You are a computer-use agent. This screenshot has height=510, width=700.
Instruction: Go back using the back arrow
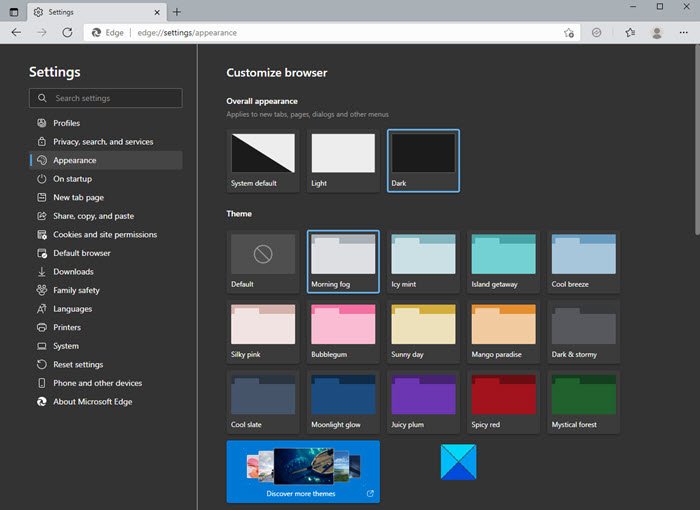(x=16, y=32)
